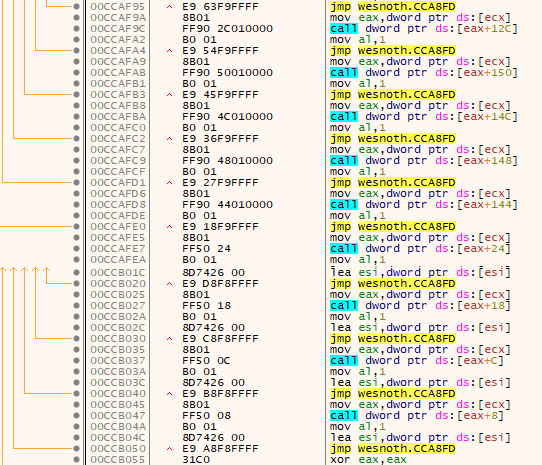Select address 00CCAFB3

(118, 94)
